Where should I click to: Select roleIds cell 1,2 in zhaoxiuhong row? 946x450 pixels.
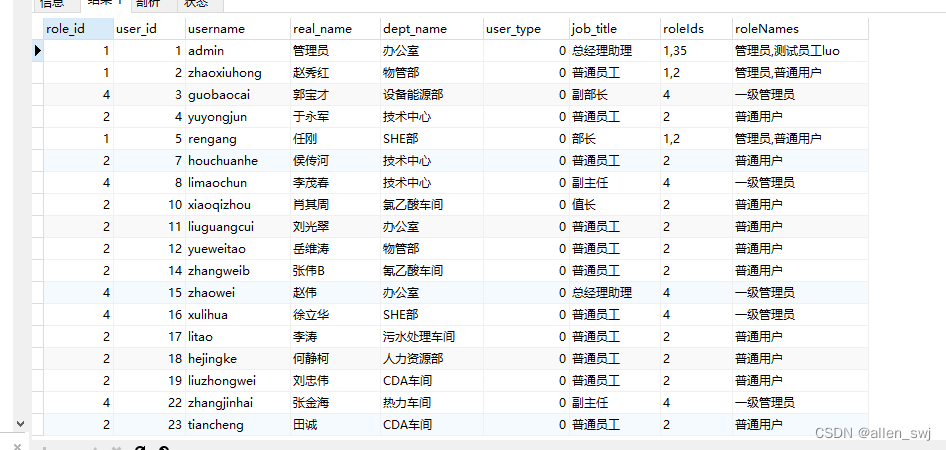696,73
